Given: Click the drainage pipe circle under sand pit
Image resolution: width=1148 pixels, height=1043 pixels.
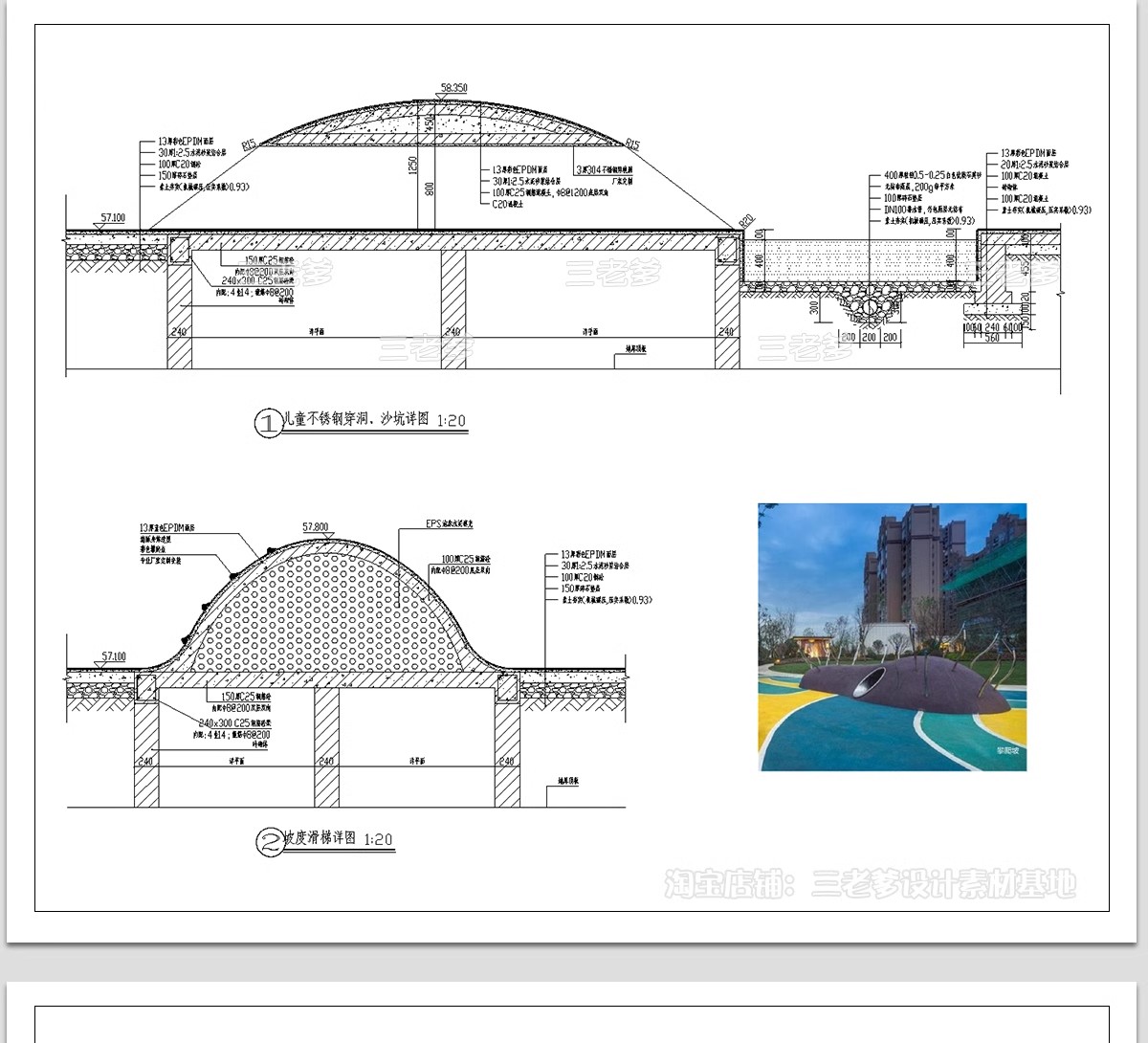Looking at the screenshot, I should [x=869, y=307].
